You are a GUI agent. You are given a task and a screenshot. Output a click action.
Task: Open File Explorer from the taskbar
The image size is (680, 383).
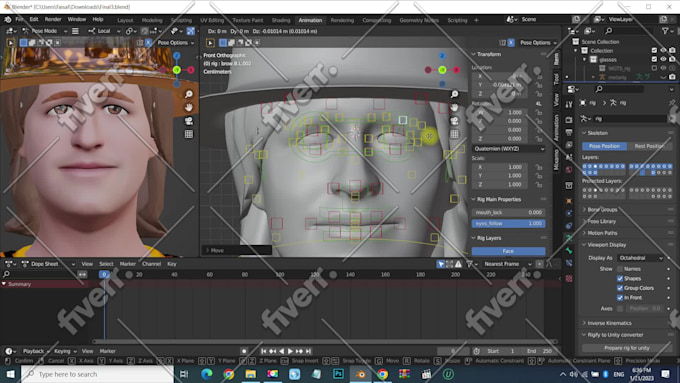(x=250, y=374)
